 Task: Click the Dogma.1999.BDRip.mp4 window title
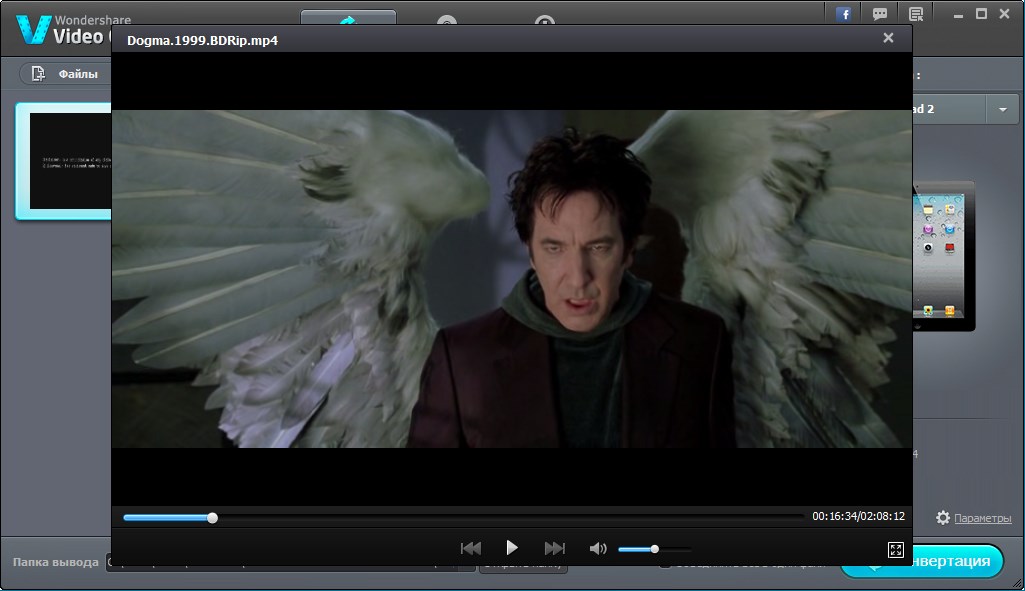[202, 41]
